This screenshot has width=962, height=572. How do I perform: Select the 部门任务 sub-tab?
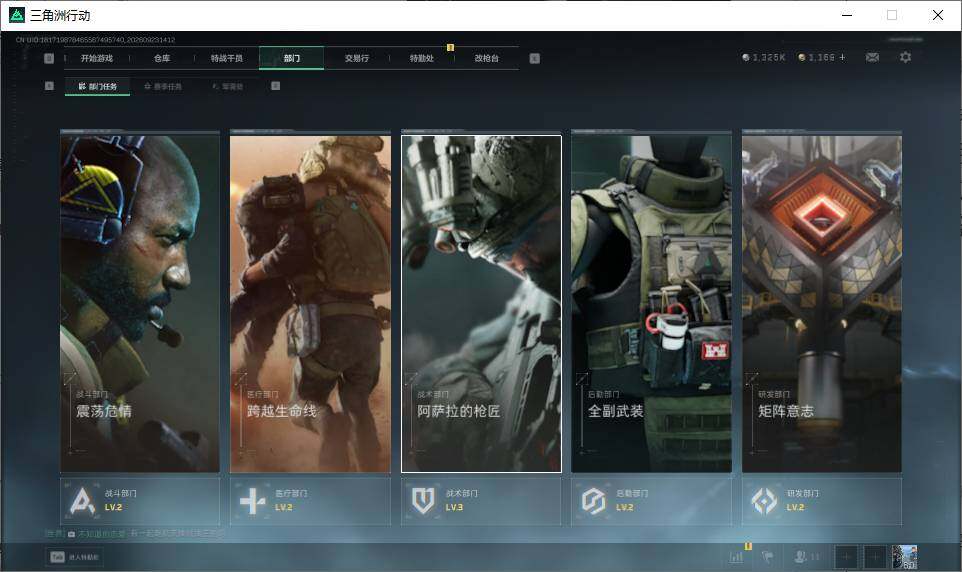click(98, 87)
